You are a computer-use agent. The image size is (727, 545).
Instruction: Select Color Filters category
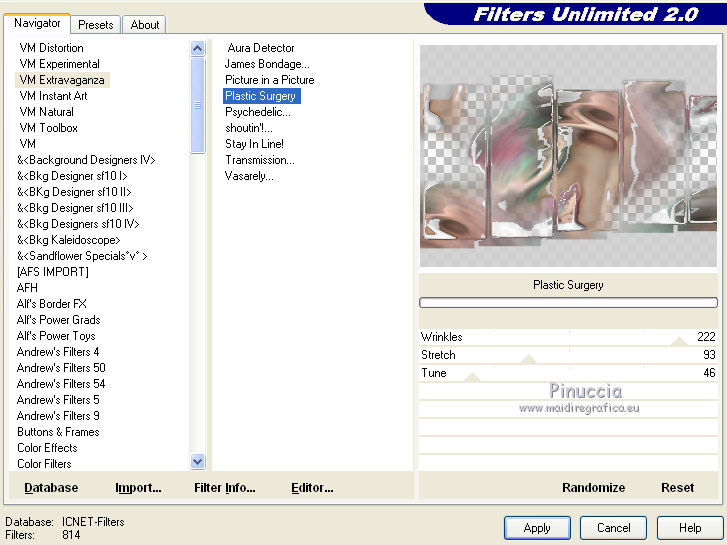coord(44,464)
